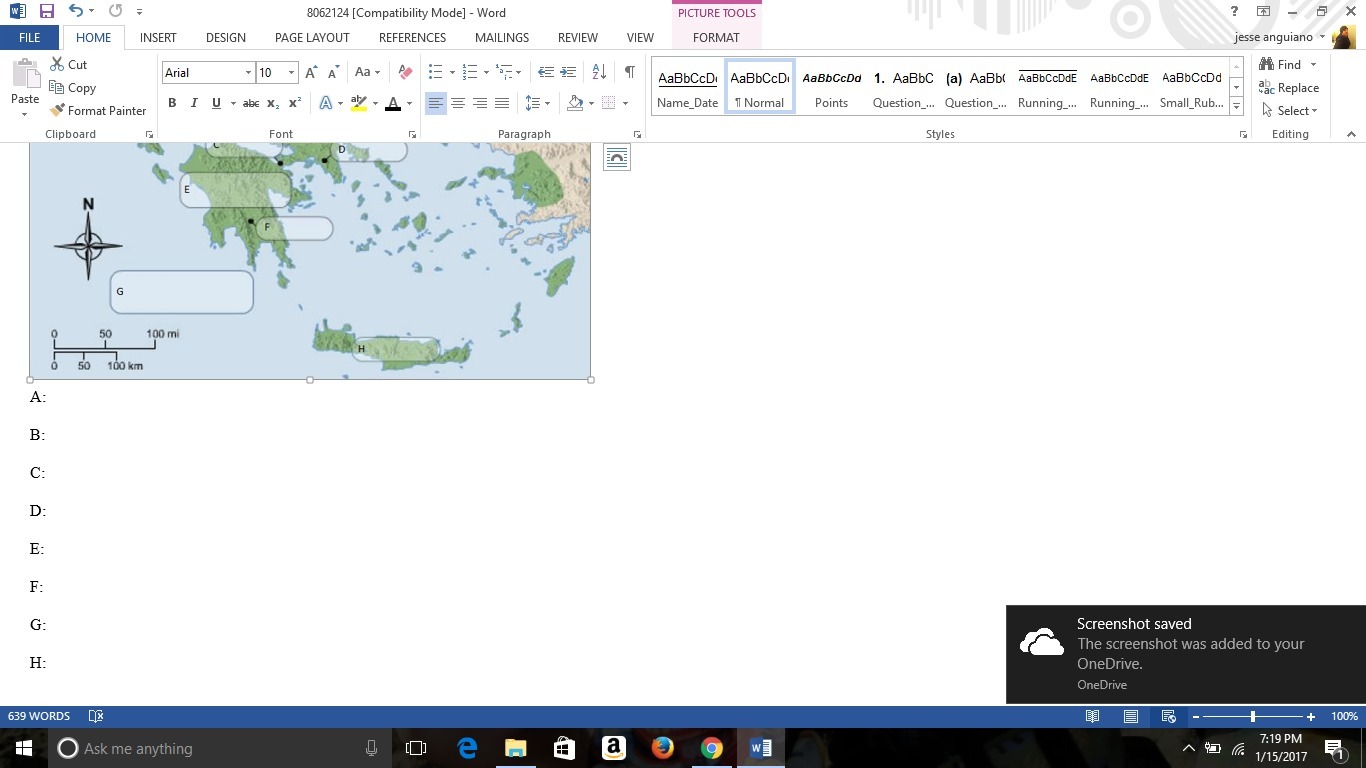Click the Clear All Formatting icon

tap(405, 72)
